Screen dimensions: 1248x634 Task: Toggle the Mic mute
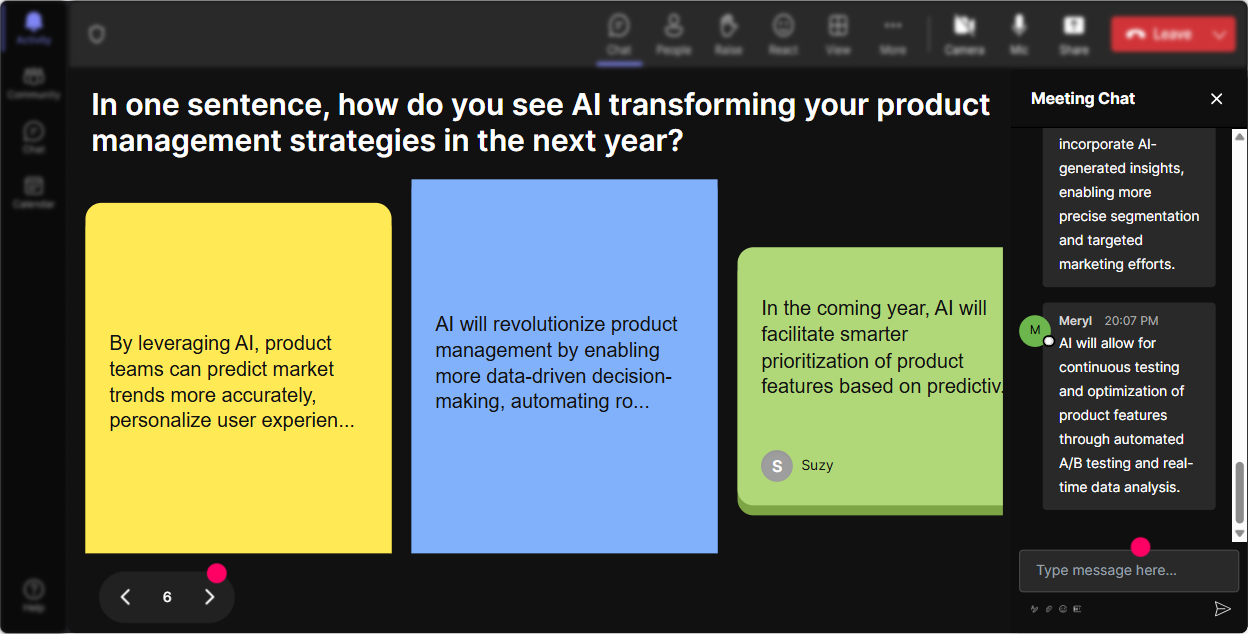pyautogui.click(x=1019, y=34)
